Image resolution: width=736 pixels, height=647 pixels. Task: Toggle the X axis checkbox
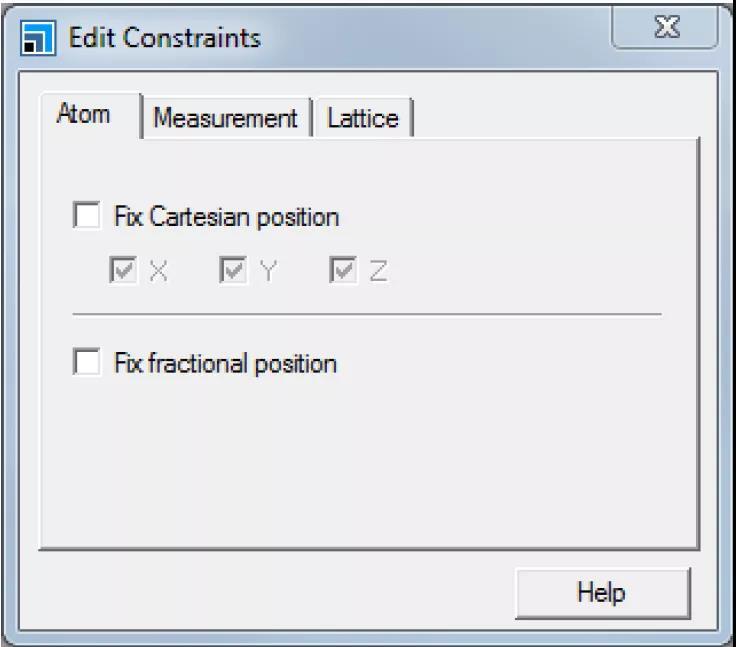tap(123, 271)
